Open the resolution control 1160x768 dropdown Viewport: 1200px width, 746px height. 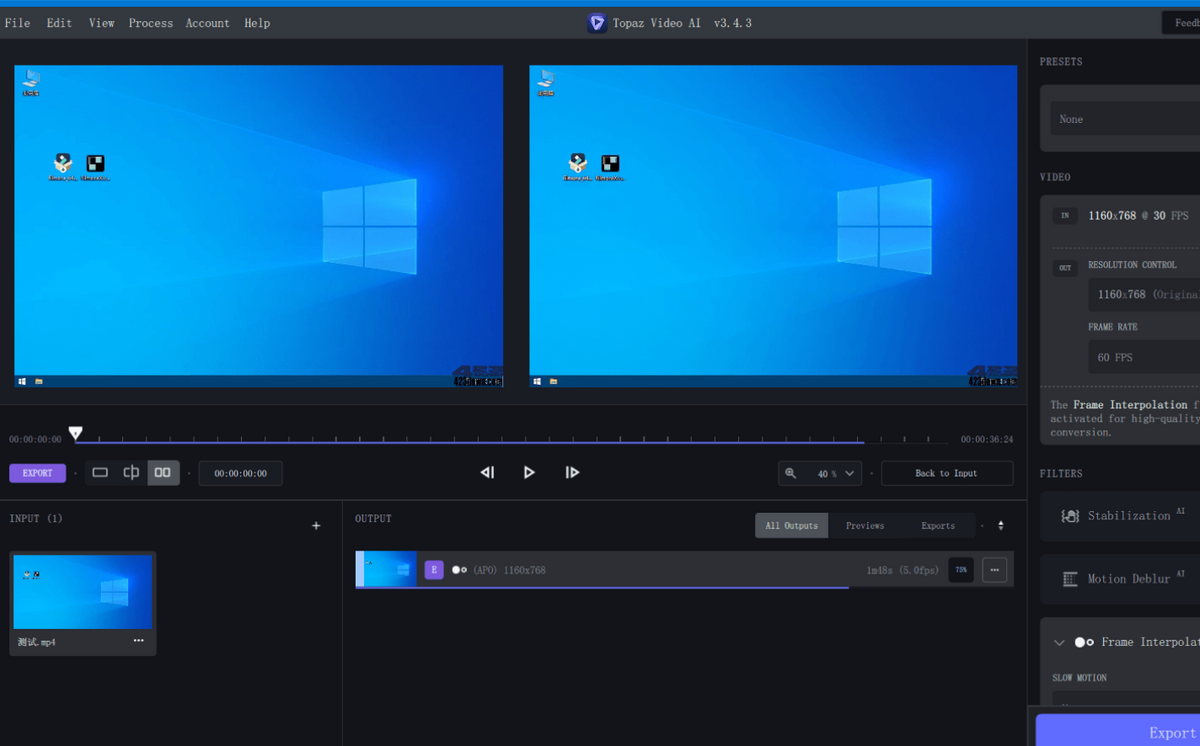[x=1144, y=295]
